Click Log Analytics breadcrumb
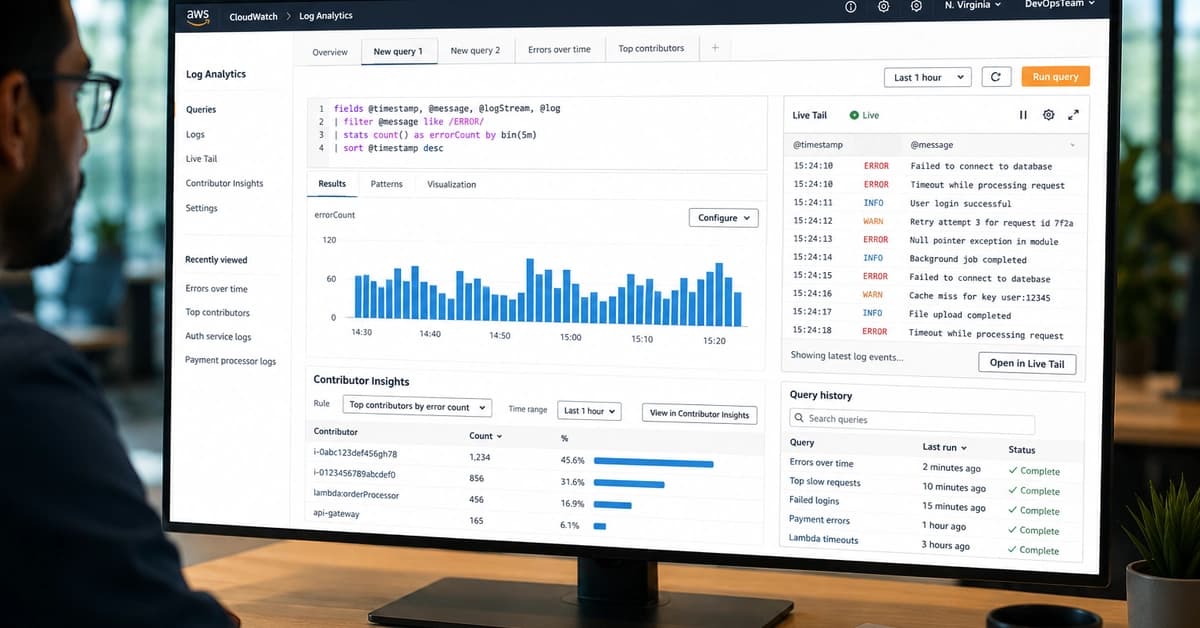1200x628 pixels. tap(326, 16)
